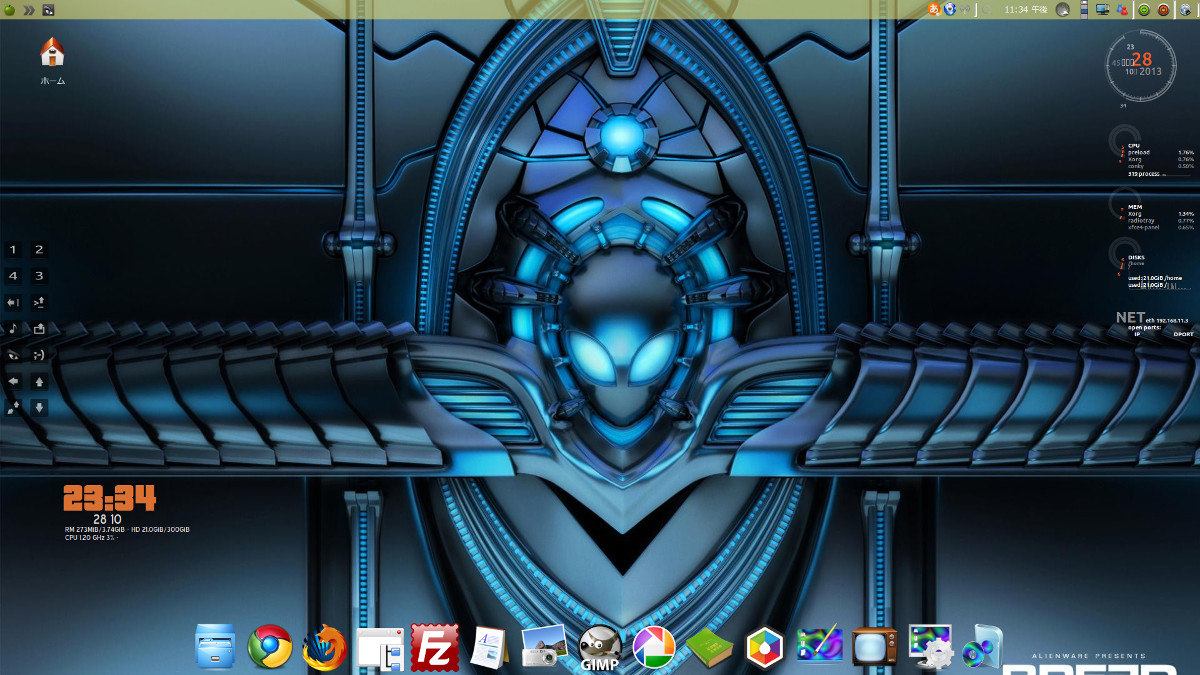Open the disc media icon in panel corner
Image resolution: width=1200 pixels, height=675 pixels.
1186,10
